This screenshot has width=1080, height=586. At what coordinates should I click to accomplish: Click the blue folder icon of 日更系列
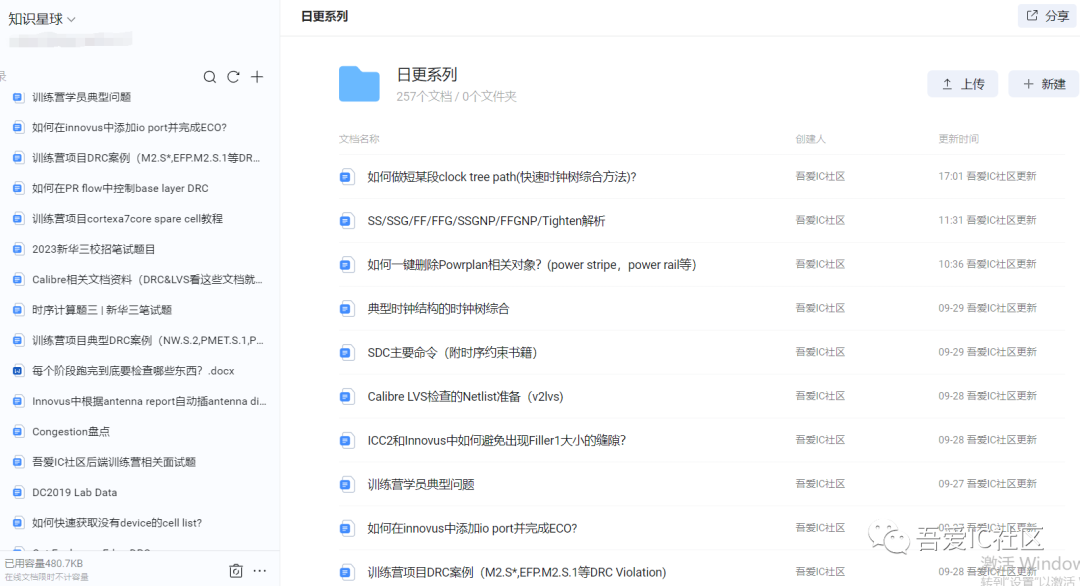pyautogui.click(x=358, y=84)
